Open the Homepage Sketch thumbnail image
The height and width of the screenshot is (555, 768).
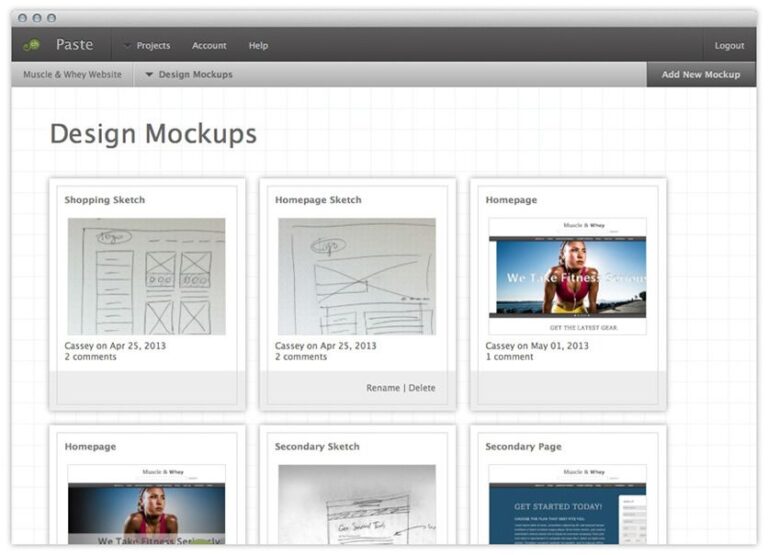tap(357, 276)
